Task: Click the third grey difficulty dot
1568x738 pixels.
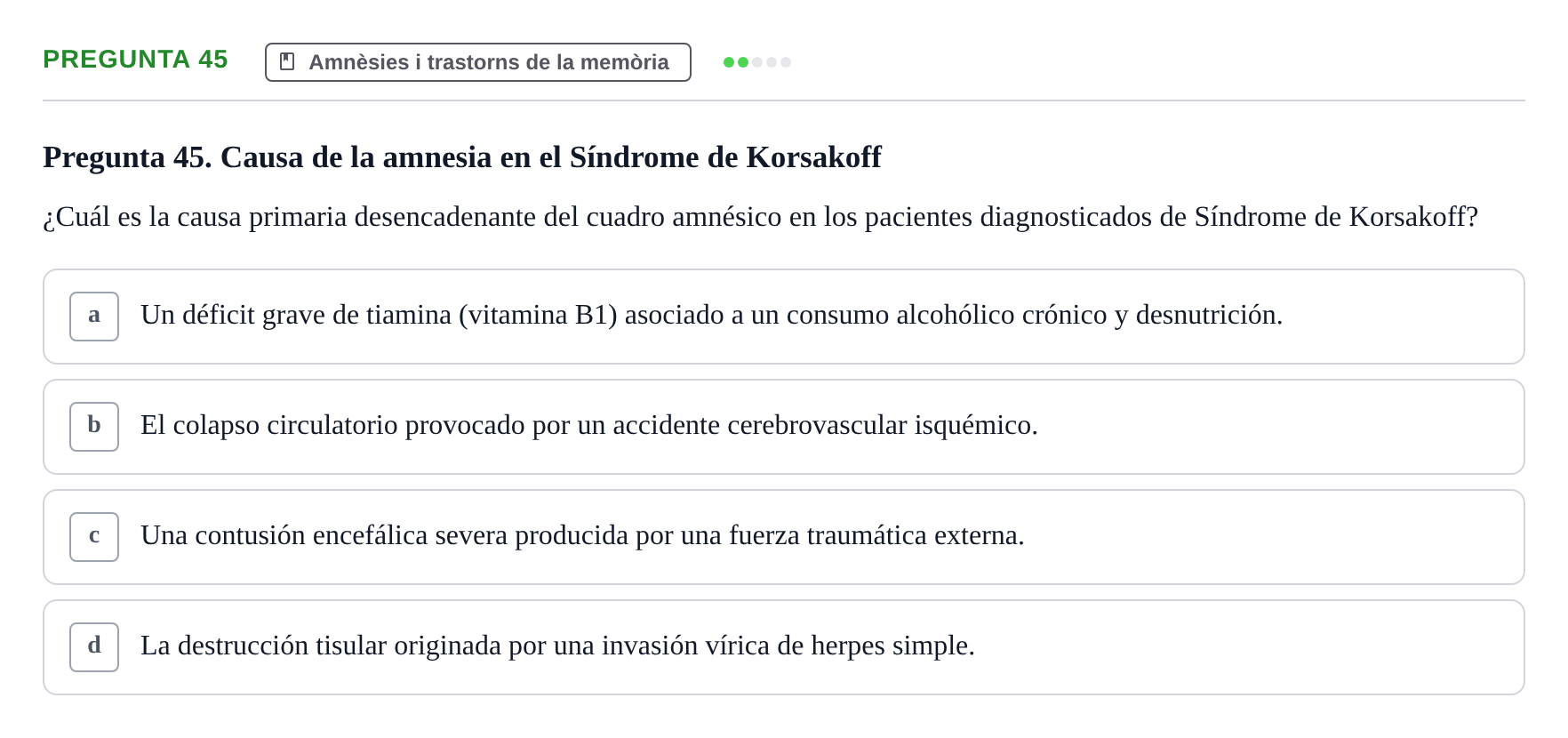Action: (x=757, y=62)
